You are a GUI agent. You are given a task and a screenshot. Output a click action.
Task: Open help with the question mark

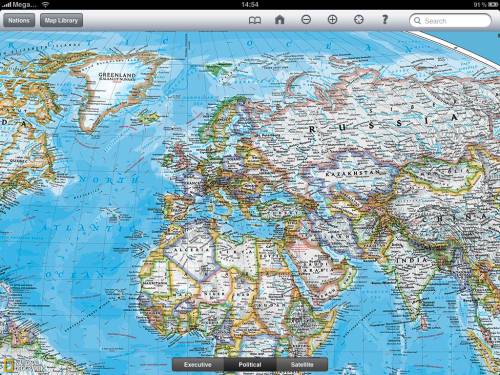pyautogui.click(x=385, y=19)
